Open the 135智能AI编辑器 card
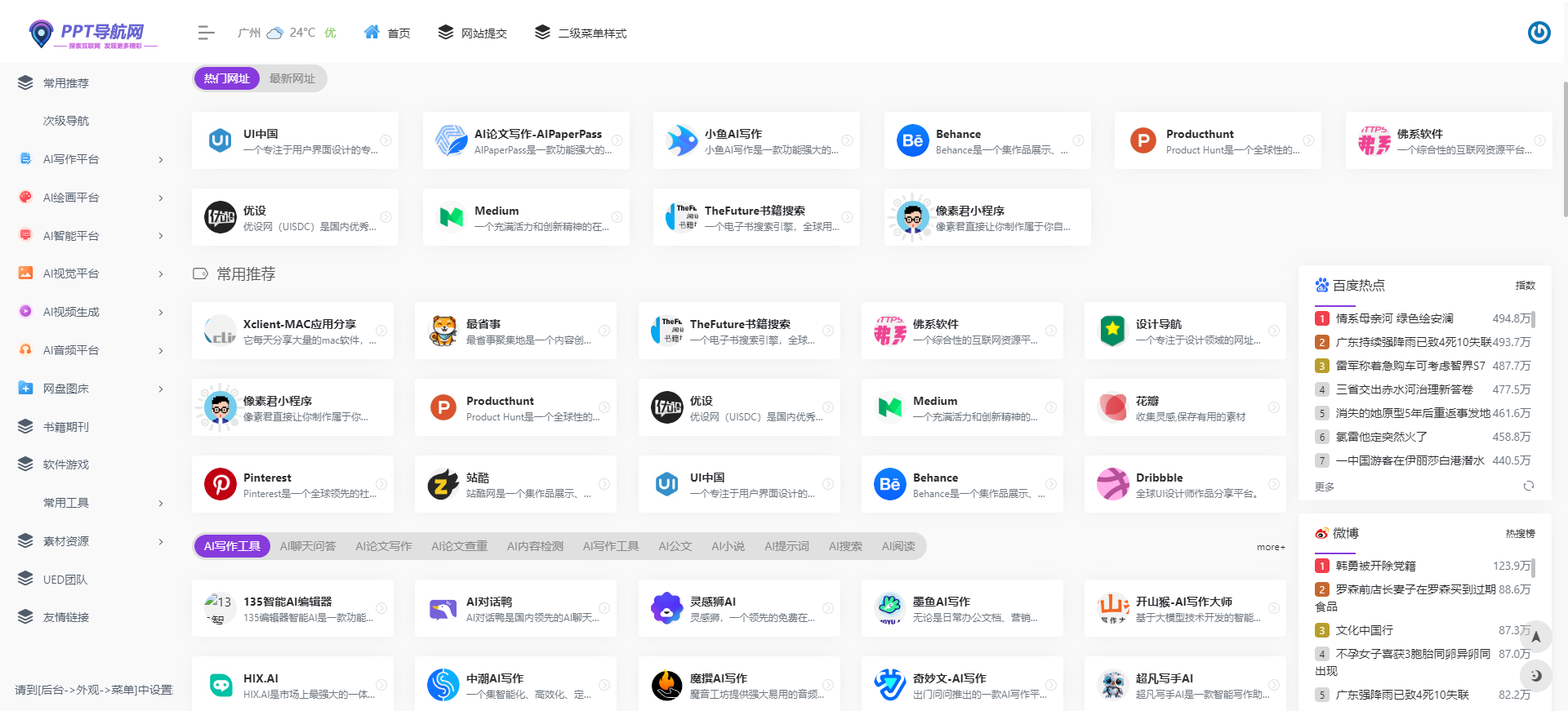This screenshot has width=1568, height=711. point(292,608)
